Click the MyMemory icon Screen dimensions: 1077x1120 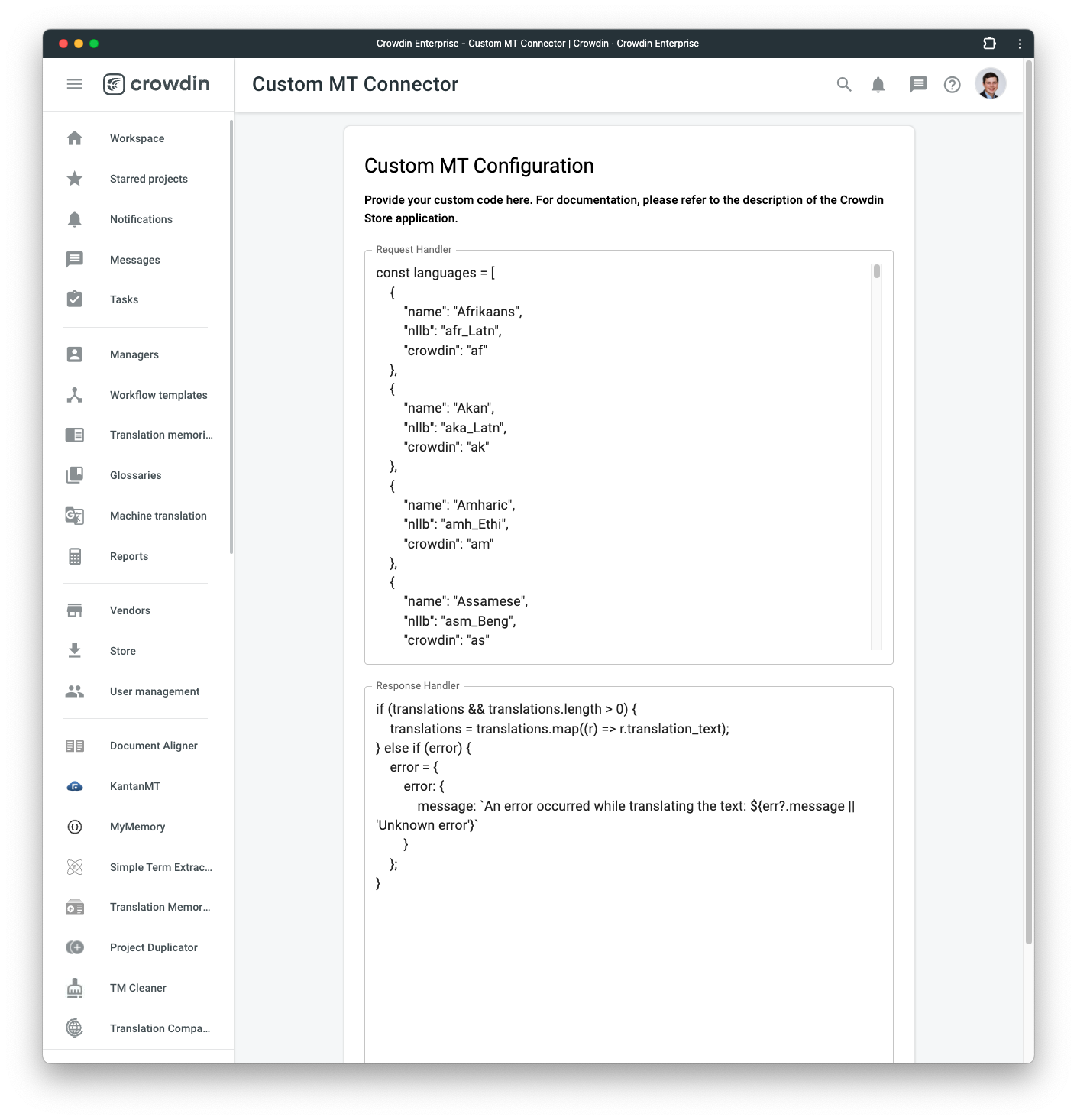(75, 827)
